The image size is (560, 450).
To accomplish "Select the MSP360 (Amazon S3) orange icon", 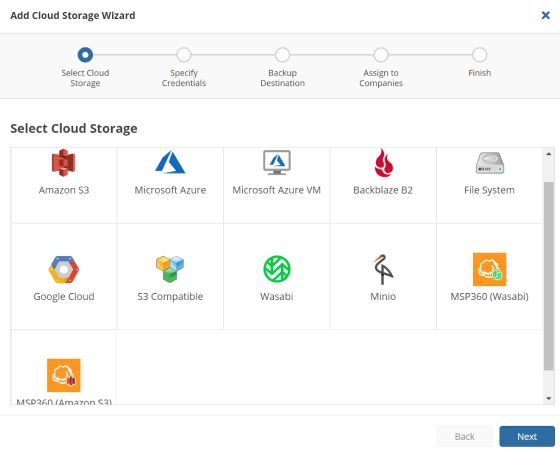I will (64, 375).
